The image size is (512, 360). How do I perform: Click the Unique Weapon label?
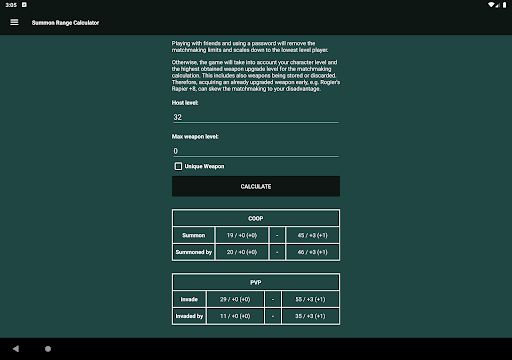pyautogui.click(x=204, y=166)
